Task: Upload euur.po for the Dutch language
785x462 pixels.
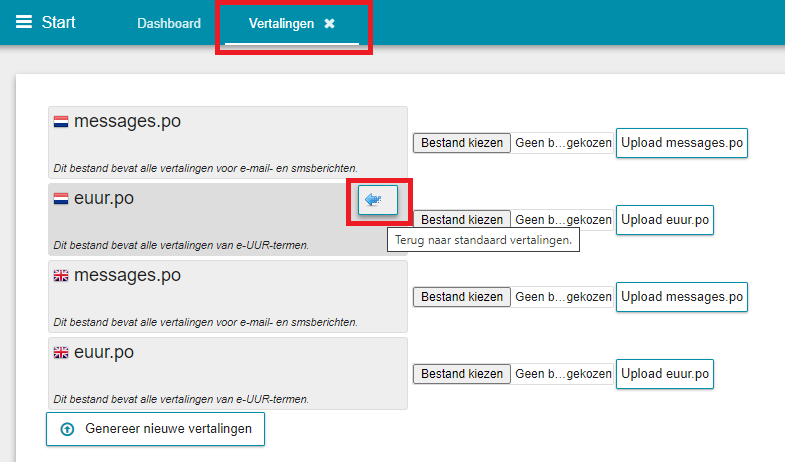Action: [x=665, y=220]
